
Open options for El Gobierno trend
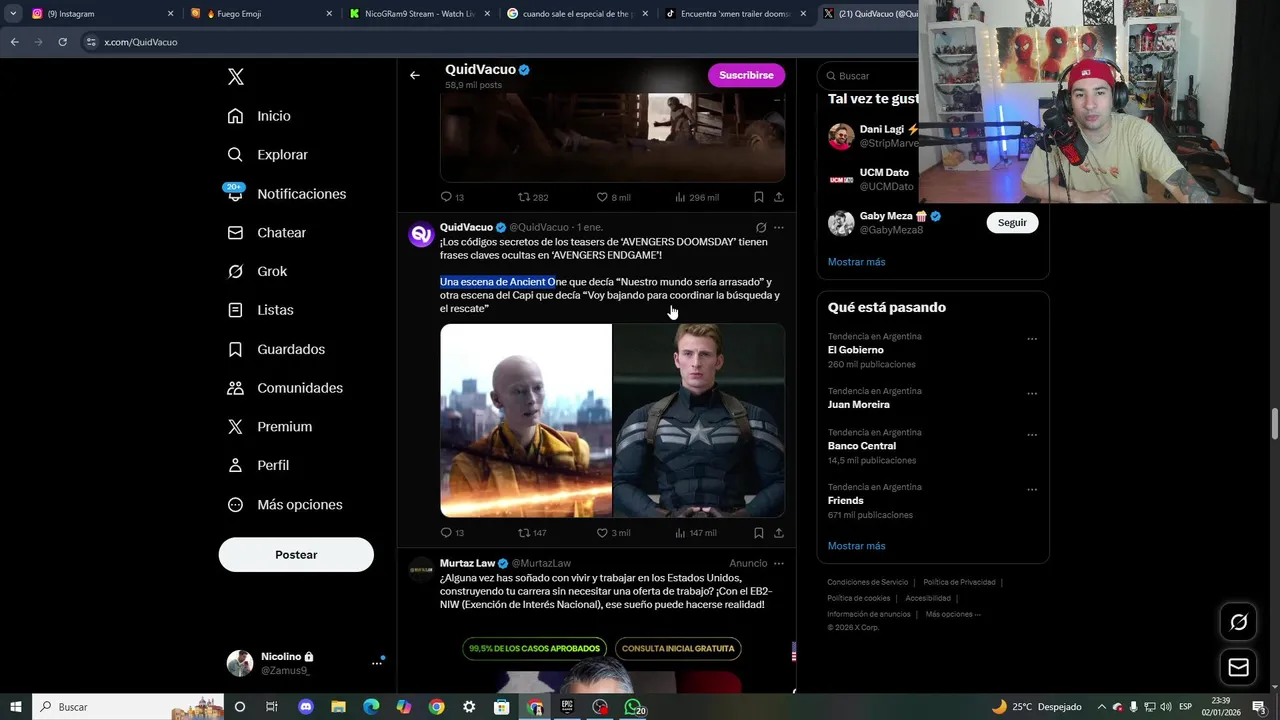1032,339
